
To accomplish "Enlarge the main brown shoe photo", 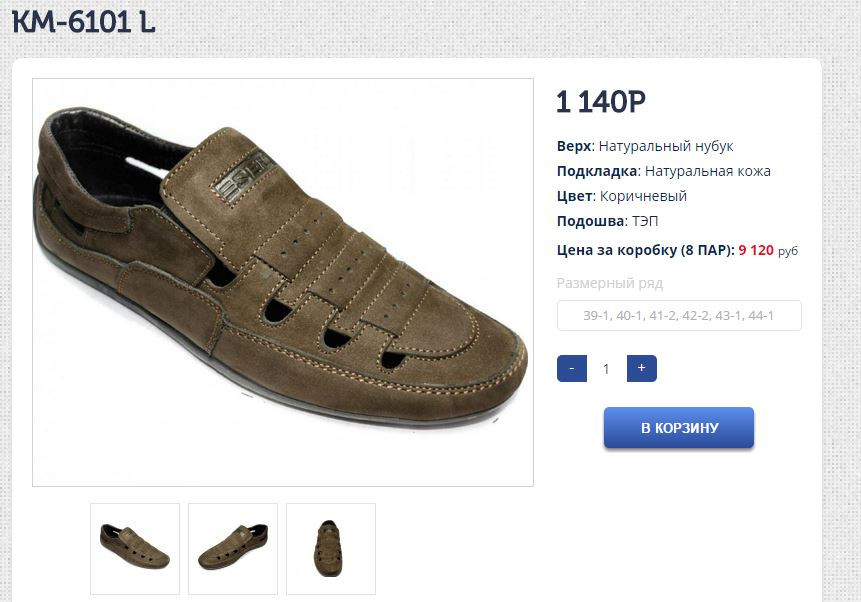I will 283,282.
